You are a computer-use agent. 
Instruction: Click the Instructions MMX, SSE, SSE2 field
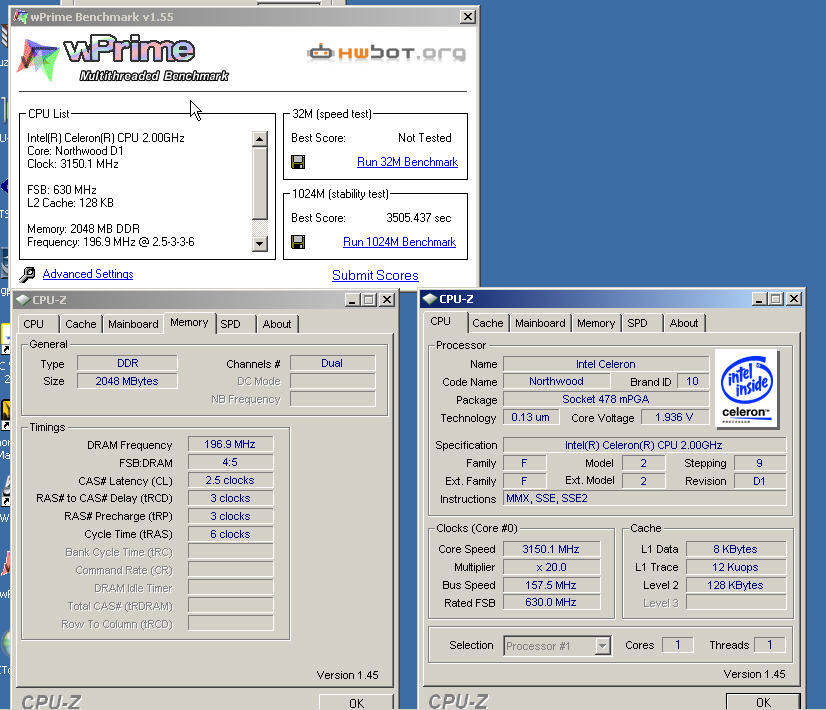coord(644,498)
